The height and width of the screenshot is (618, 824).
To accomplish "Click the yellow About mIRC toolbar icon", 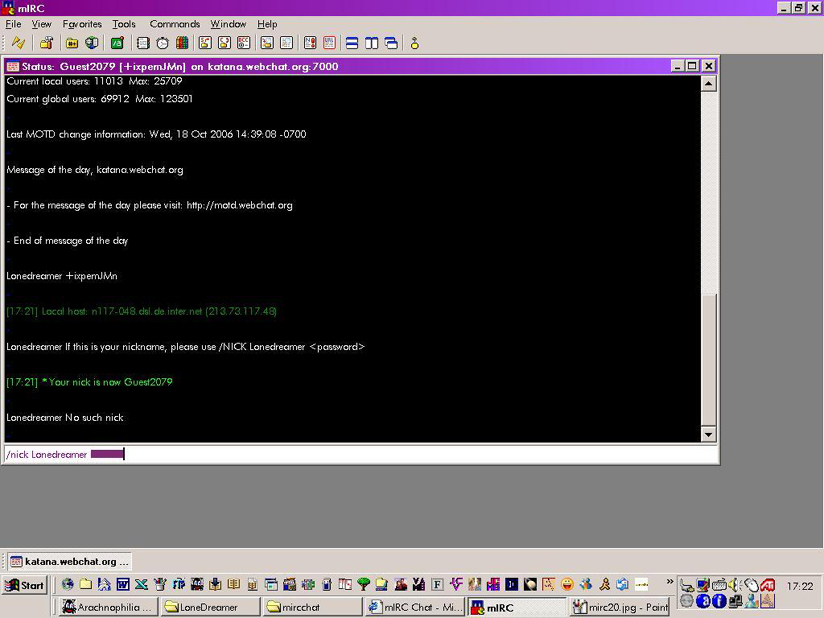I will [415, 43].
